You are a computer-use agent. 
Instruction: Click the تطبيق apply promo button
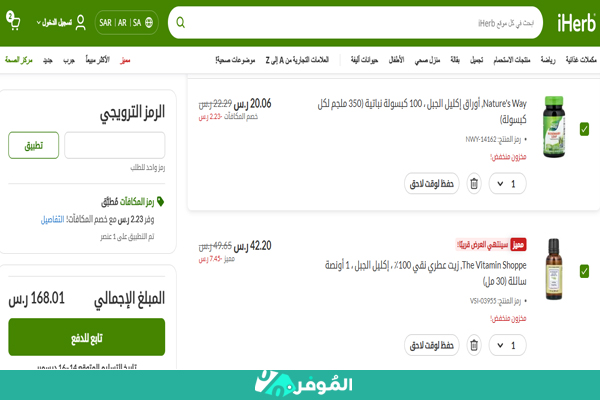34,145
